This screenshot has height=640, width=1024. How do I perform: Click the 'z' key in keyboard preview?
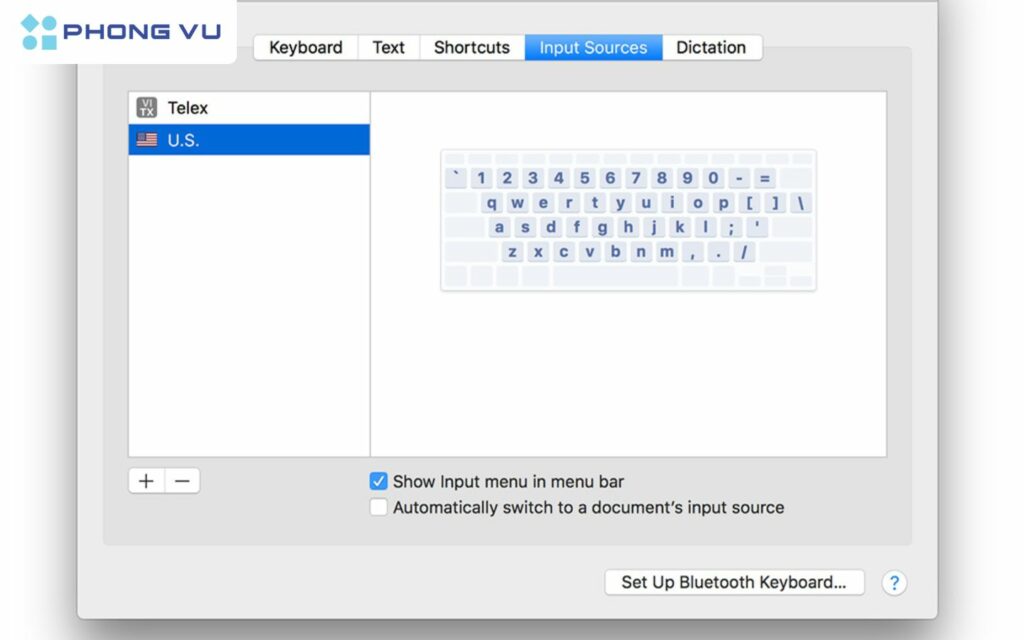(512, 252)
